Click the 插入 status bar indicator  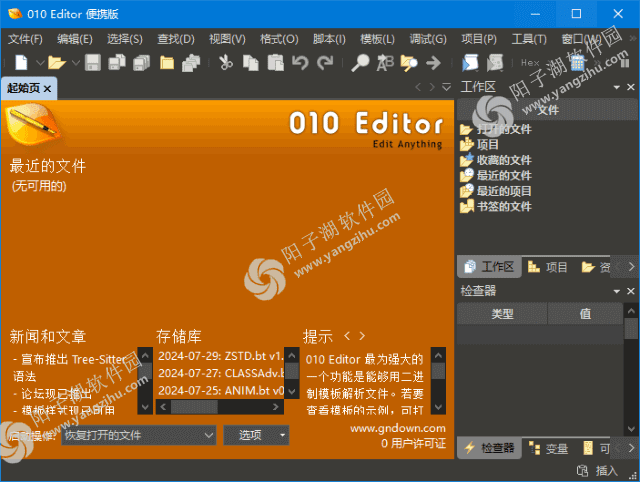point(606,471)
